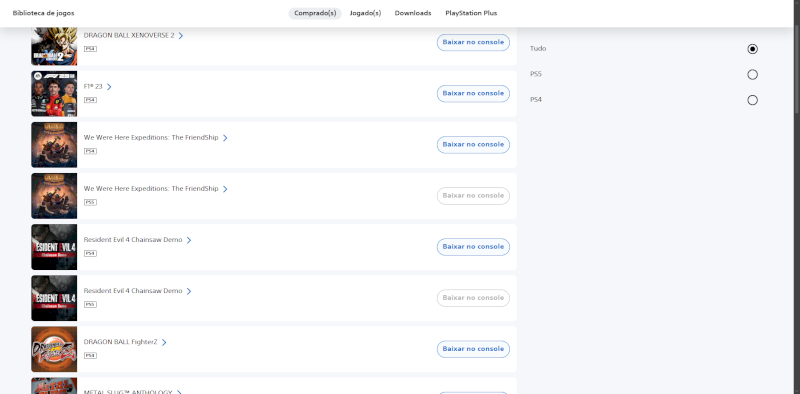Select the Tudo platform filter radio button
Screen dimensions: 800x394
pos(752,49)
